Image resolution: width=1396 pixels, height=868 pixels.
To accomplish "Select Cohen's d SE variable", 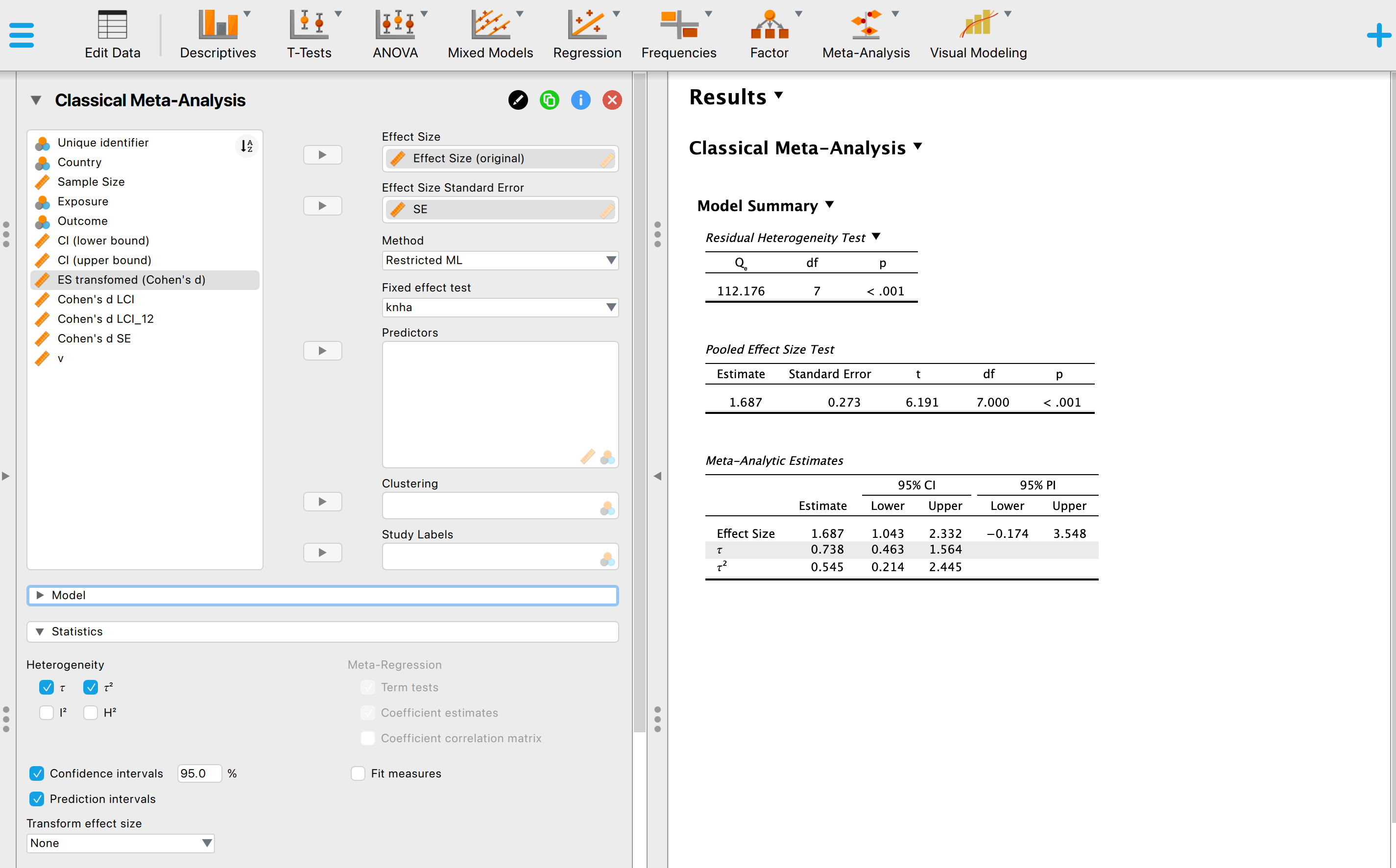I will coord(144,338).
